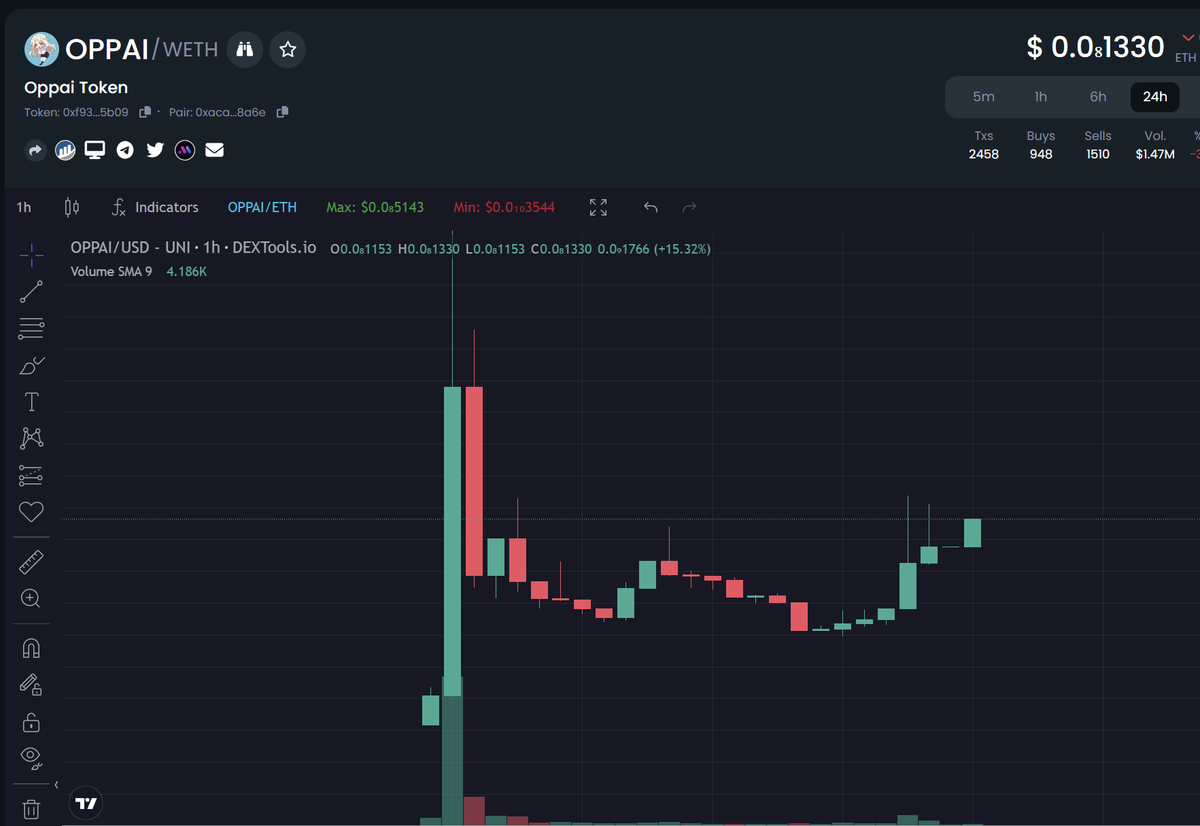Pick the text annotation tool
The width and height of the screenshot is (1200, 826).
pos(31,401)
